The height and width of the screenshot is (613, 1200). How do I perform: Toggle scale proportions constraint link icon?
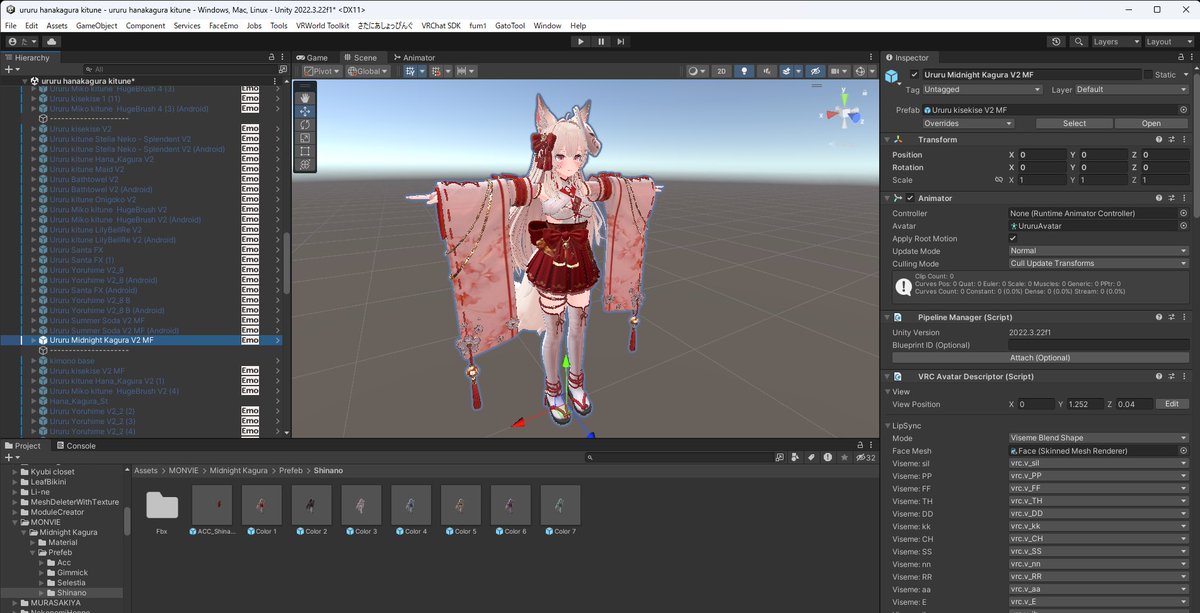pos(999,180)
